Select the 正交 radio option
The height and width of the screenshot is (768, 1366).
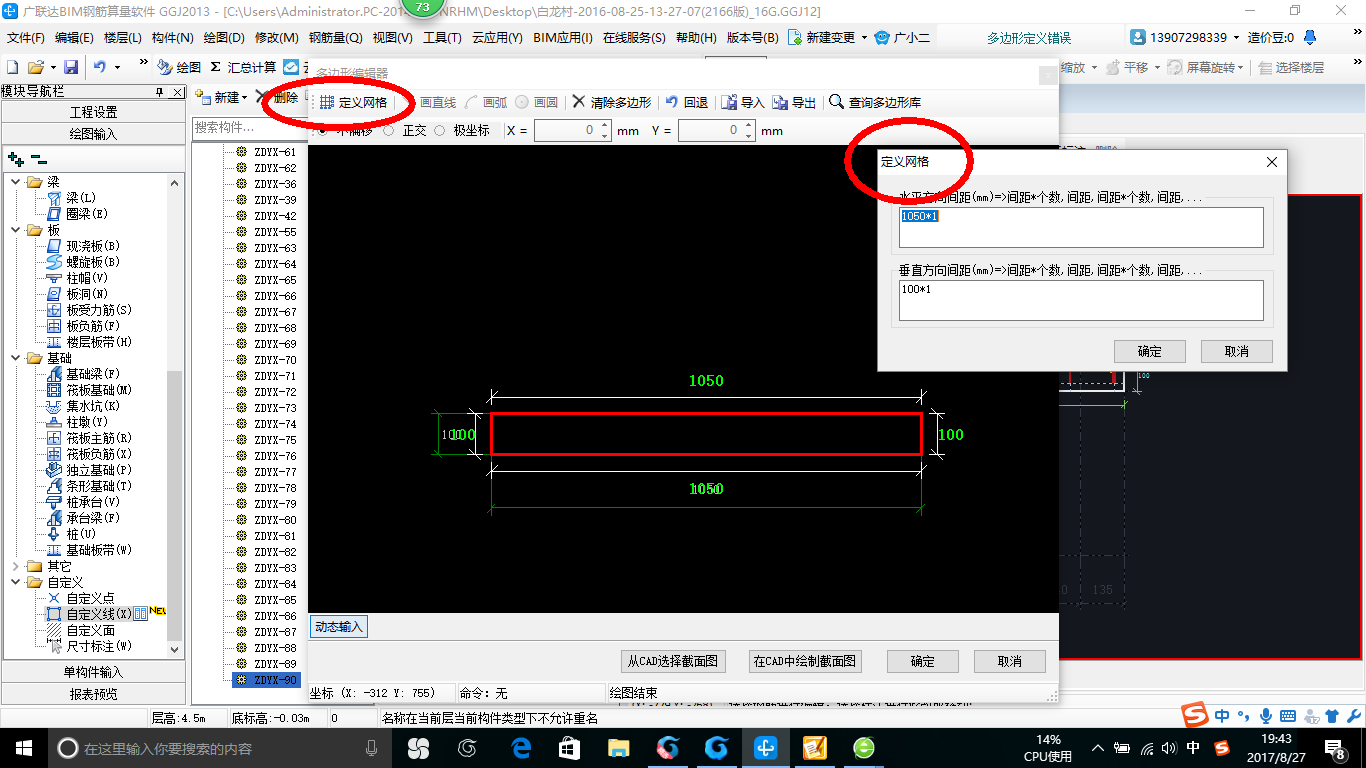389,131
